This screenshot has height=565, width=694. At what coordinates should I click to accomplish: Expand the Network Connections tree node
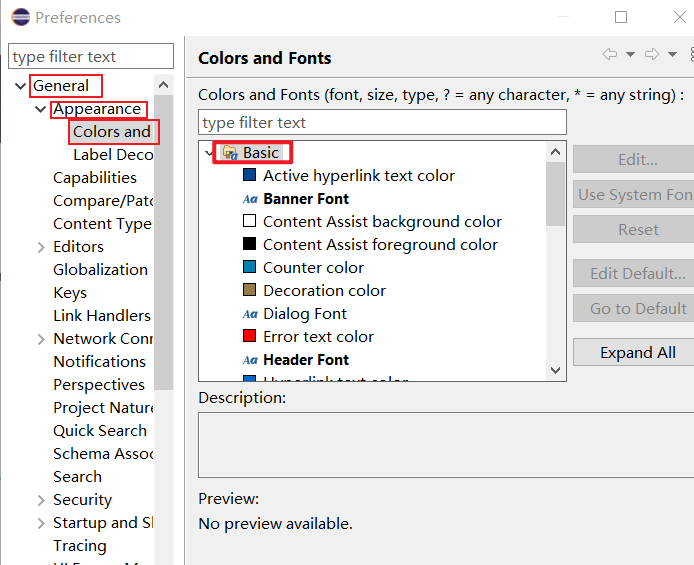point(41,339)
